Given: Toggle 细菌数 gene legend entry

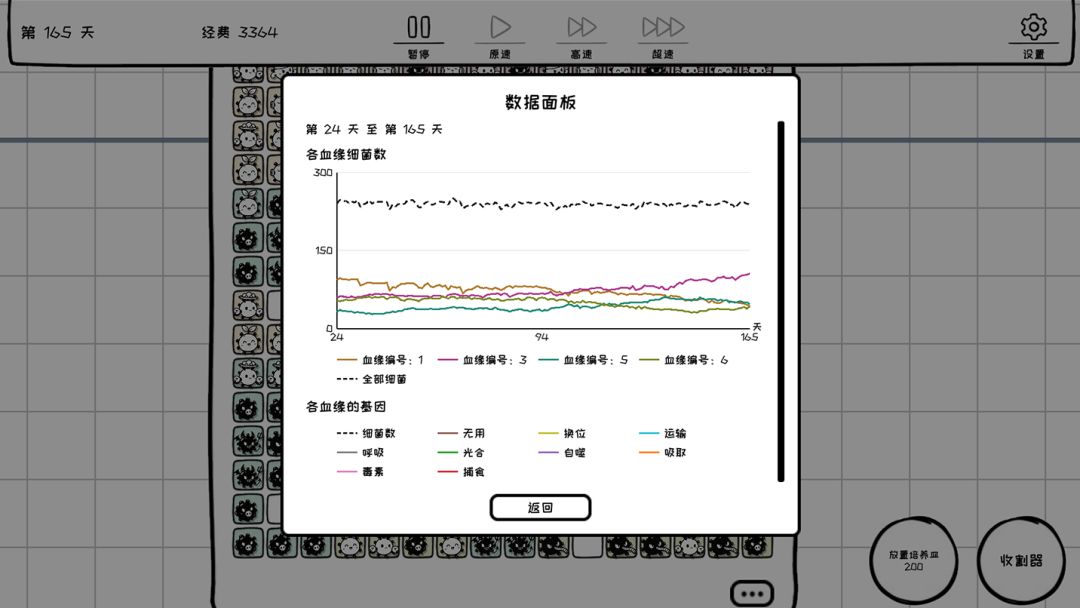Looking at the screenshot, I should point(366,433).
